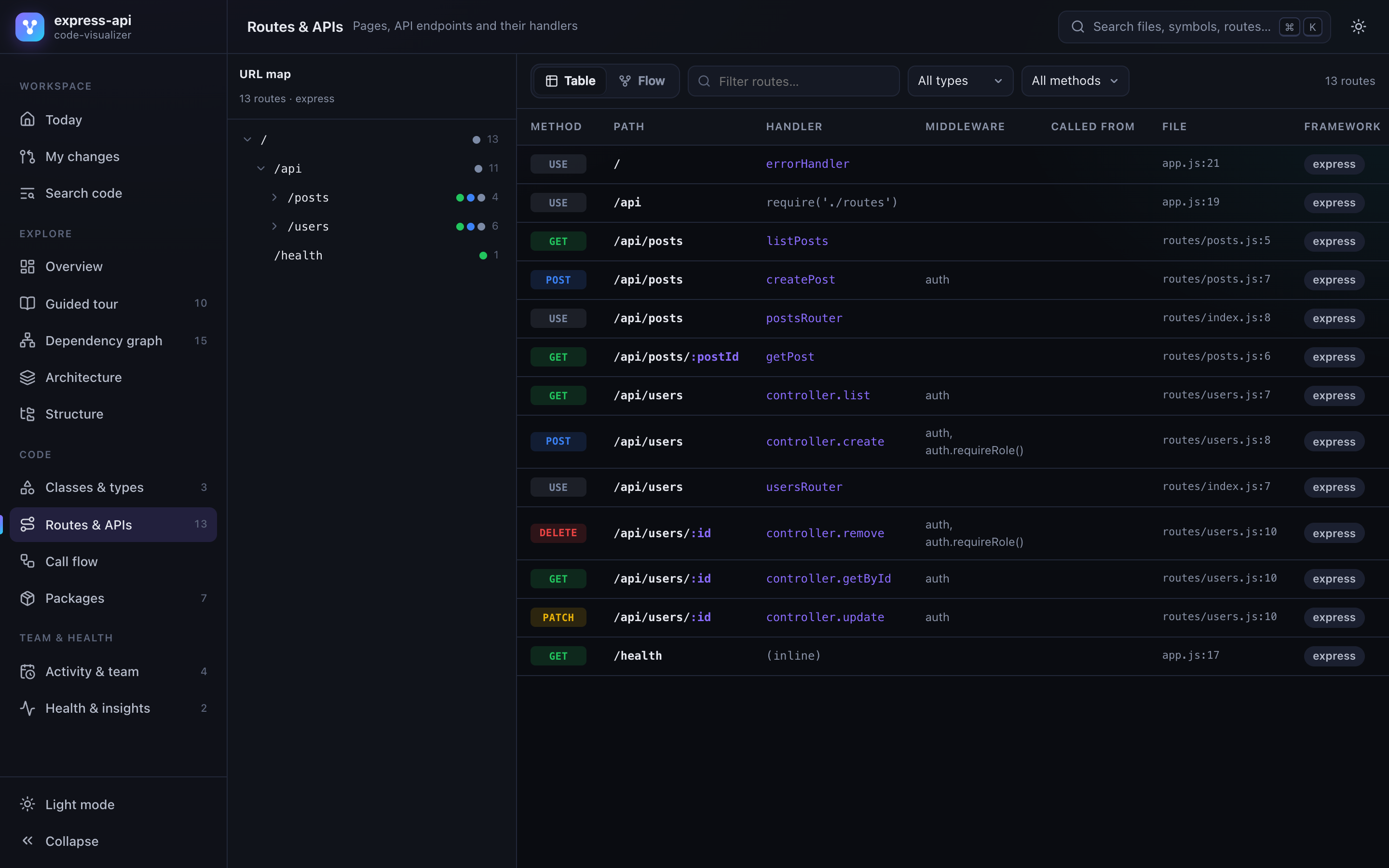Image resolution: width=1389 pixels, height=868 pixels.
Task: Switch to Light mode in sidebar
Action: click(113, 804)
